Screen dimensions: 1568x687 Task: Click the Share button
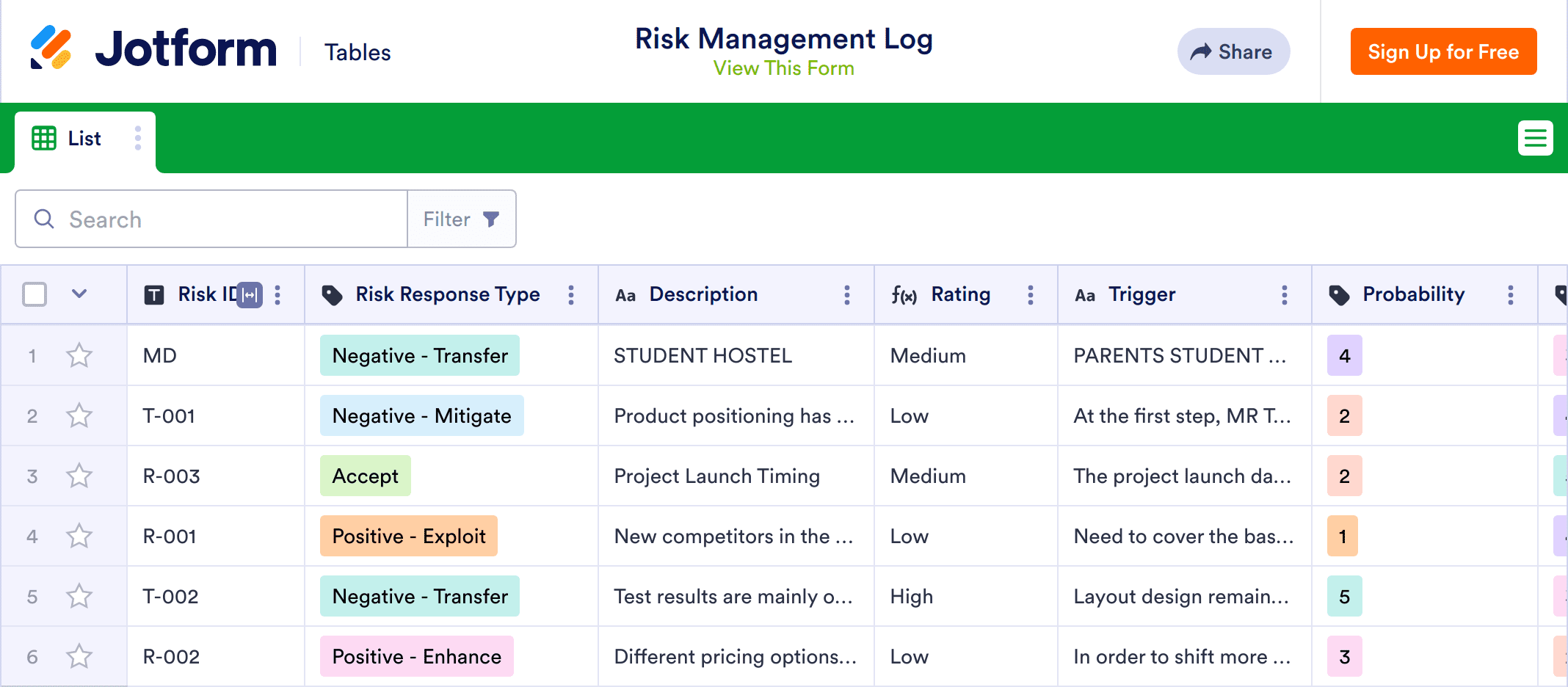tap(1233, 52)
